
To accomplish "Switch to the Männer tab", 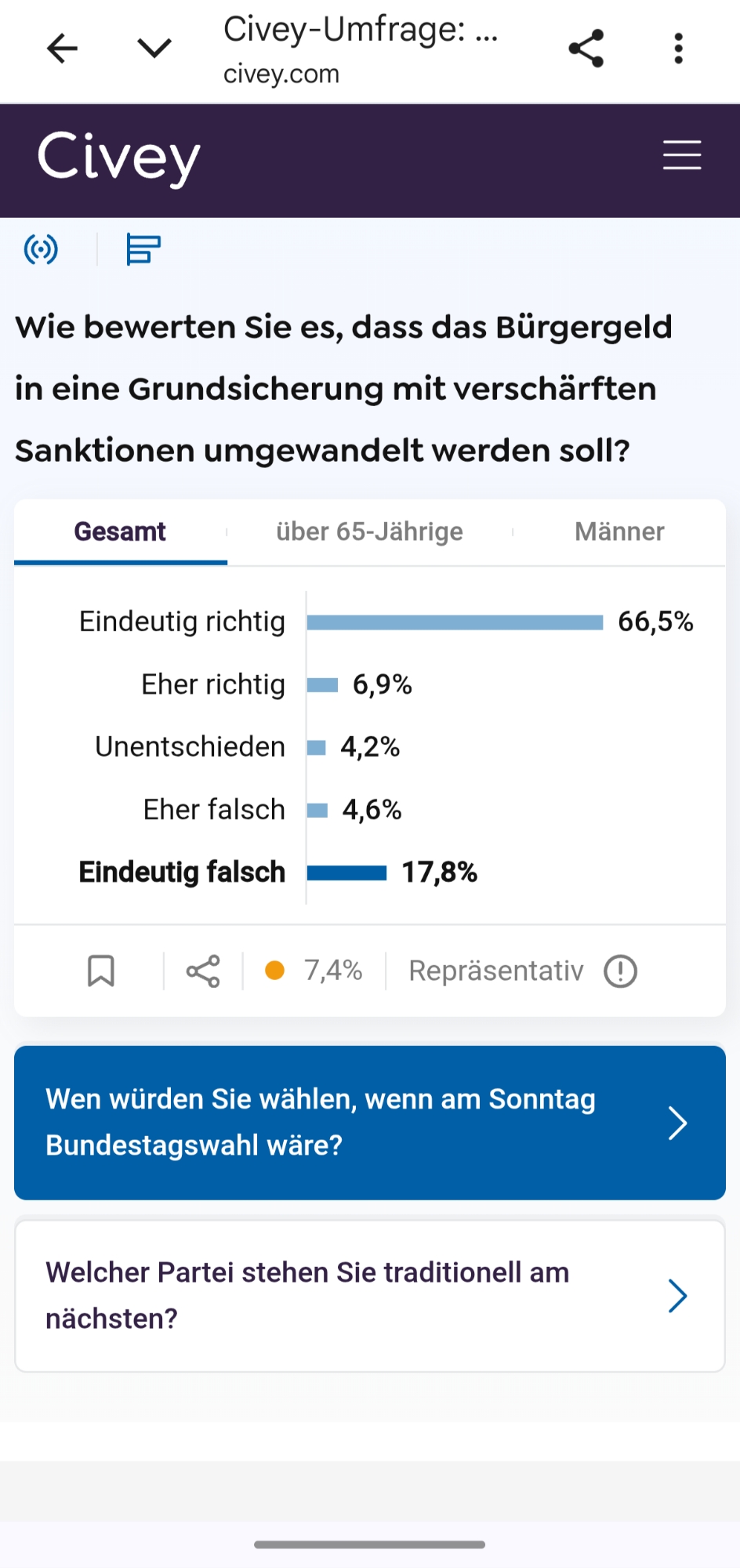I will [x=619, y=532].
